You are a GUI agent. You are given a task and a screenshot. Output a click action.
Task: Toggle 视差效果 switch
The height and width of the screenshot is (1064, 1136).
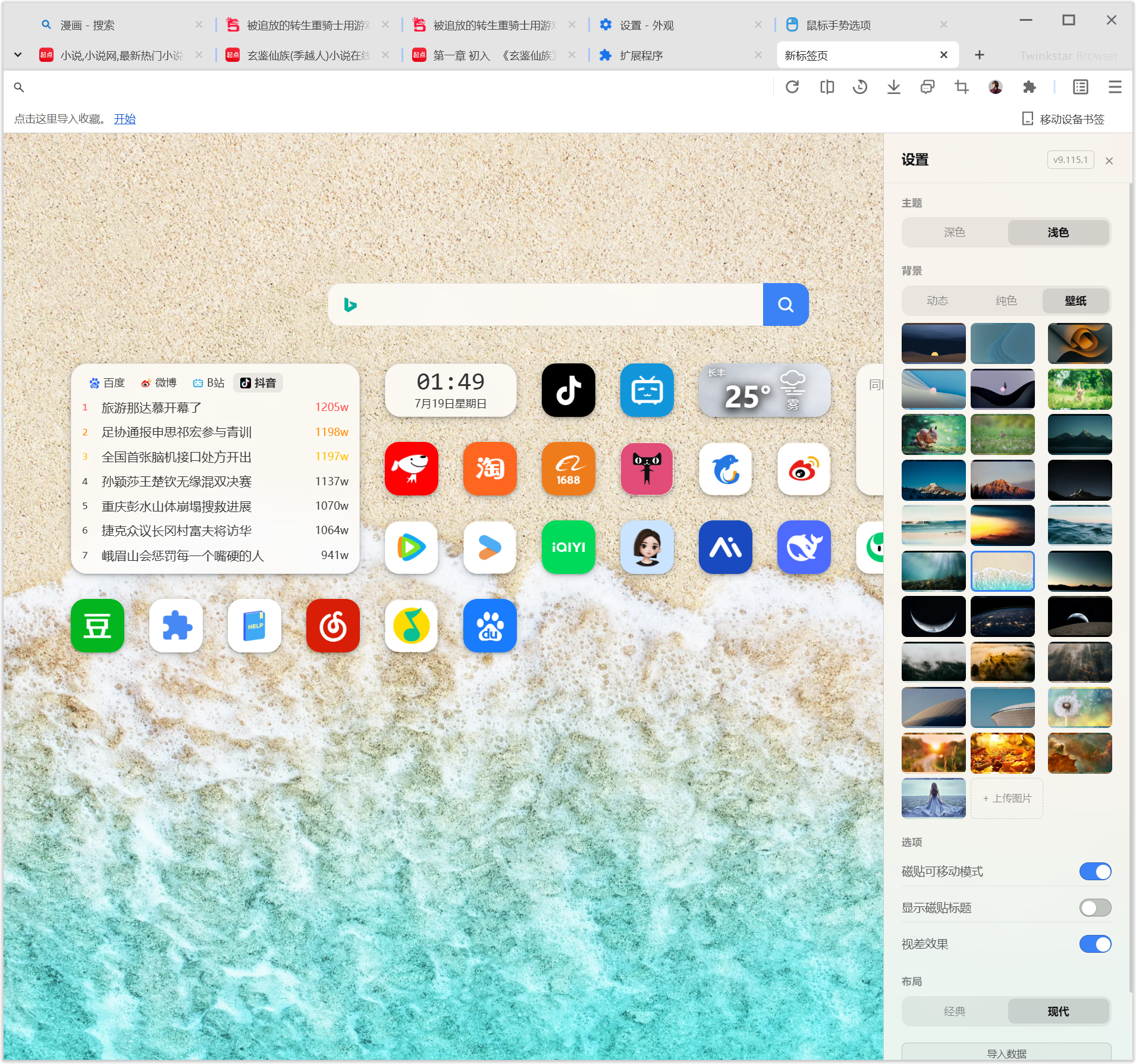pos(1095,944)
